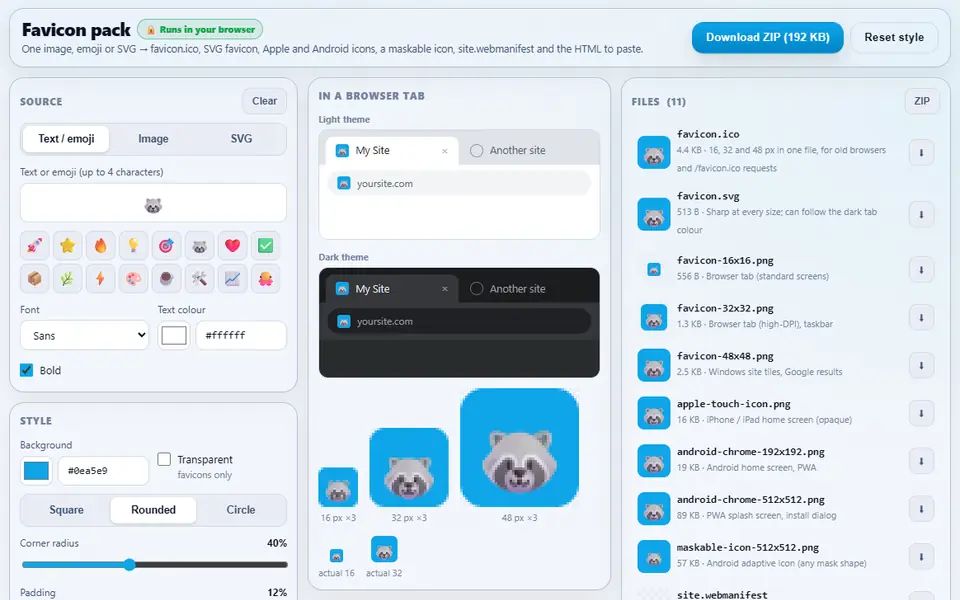Edit the #ffffff text colour hex field
This screenshot has width=960, height=600.
(241, 336)
